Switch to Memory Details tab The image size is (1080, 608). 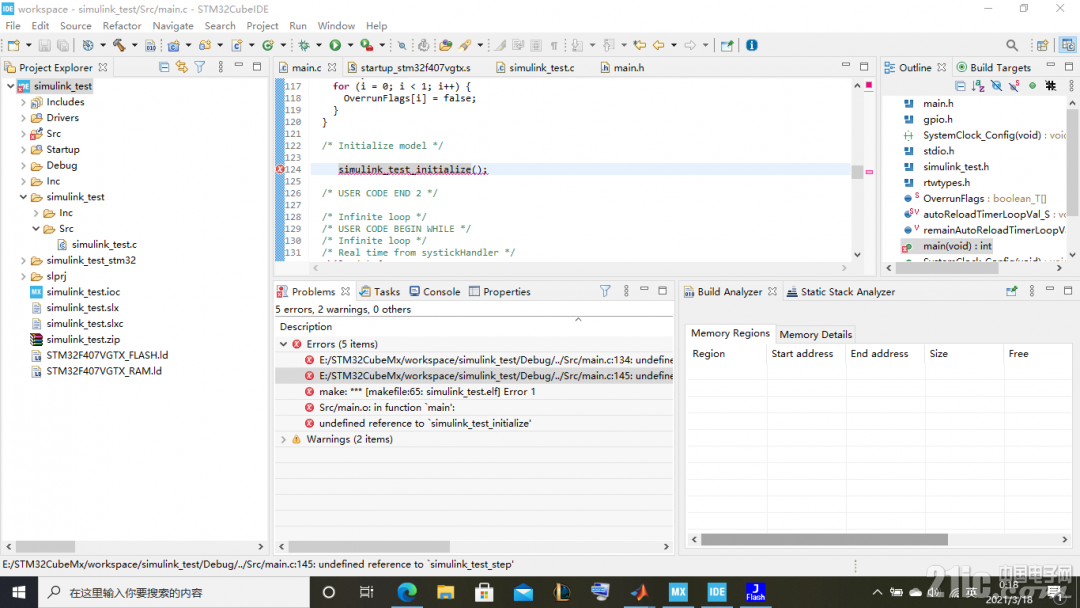pyautogui.click(x=816, y=334)
